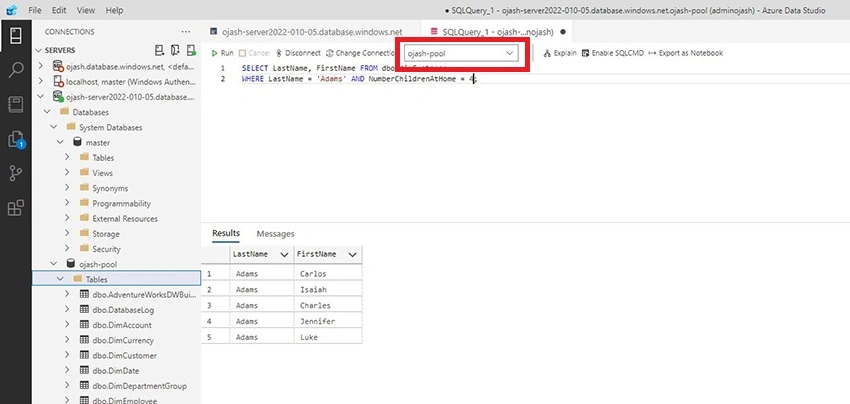This screenshot has height=404, width=850.
Task: Click Export as Notebook
Action: point(686,53)
